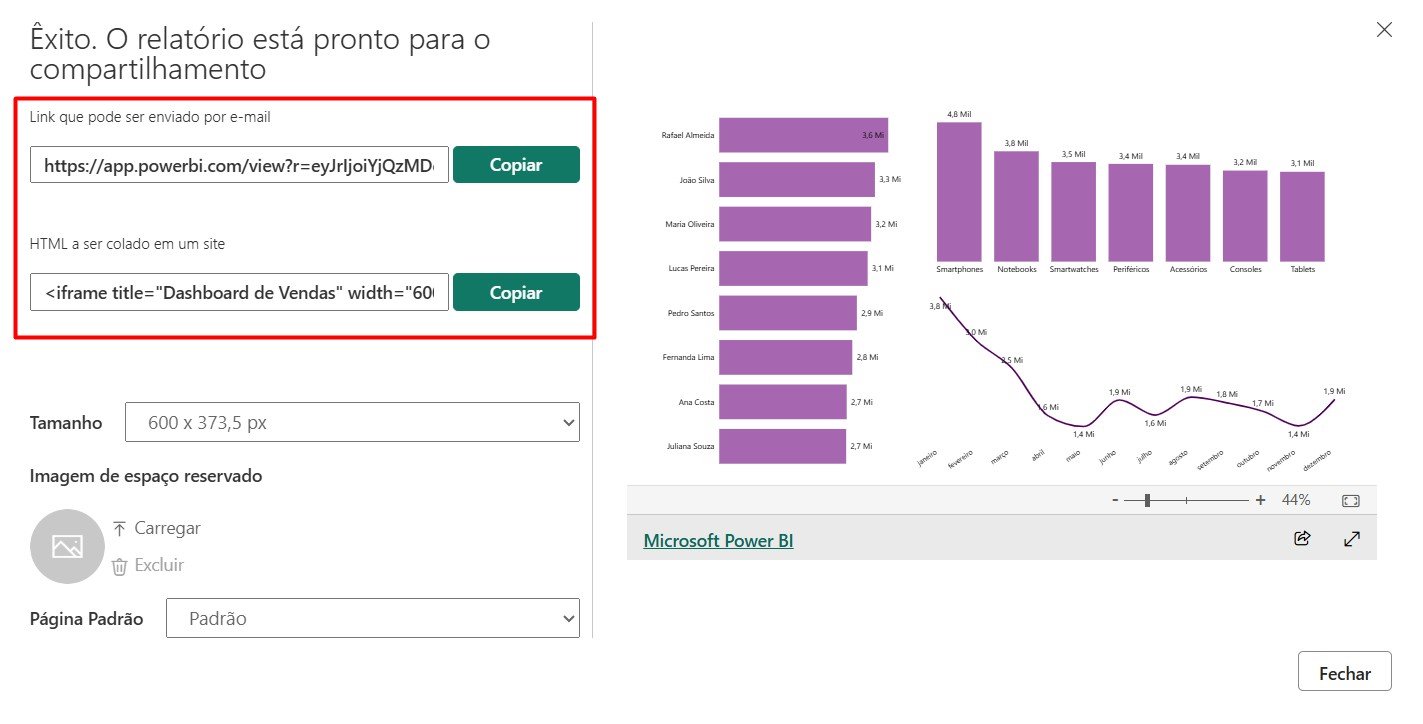
Task: Click the Fechar button
Action: pos(1344,673)
